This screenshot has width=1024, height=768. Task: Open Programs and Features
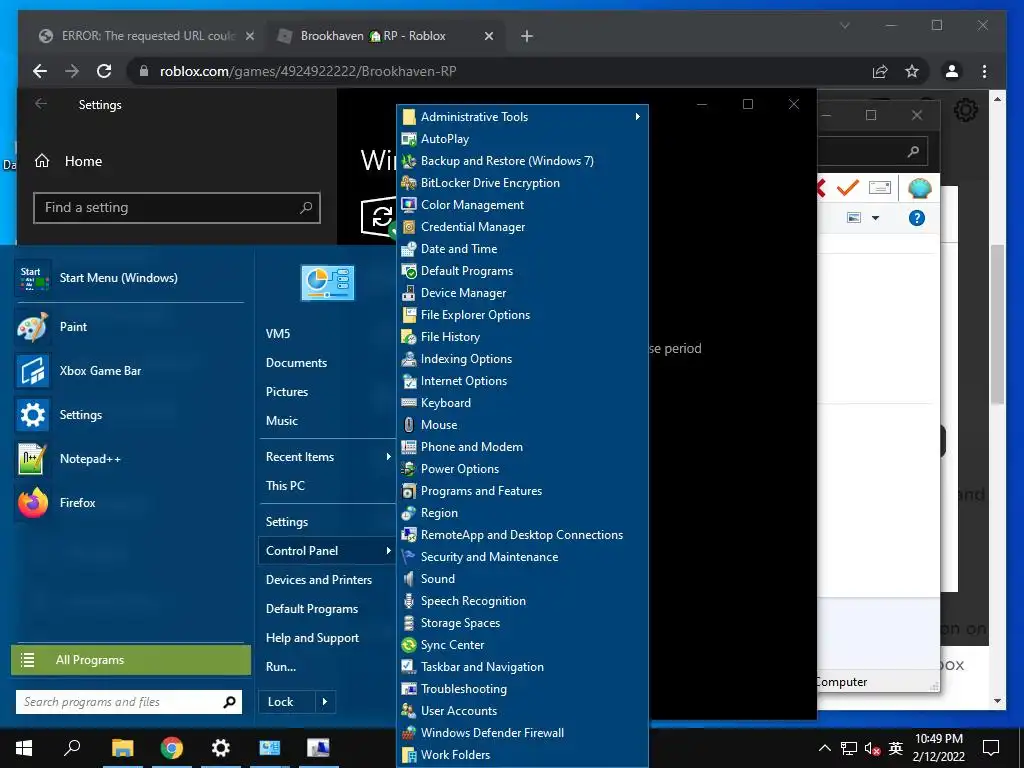(522, 490)
